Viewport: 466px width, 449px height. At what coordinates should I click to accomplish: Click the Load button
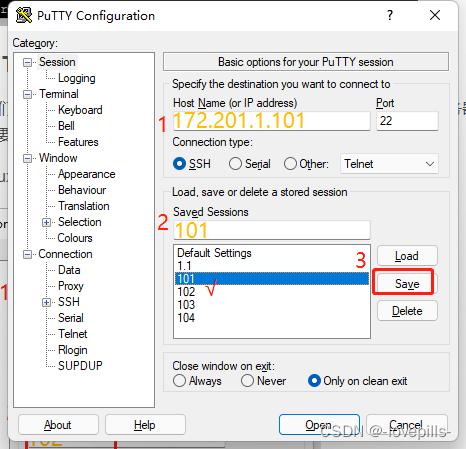[x=407, y=256]
